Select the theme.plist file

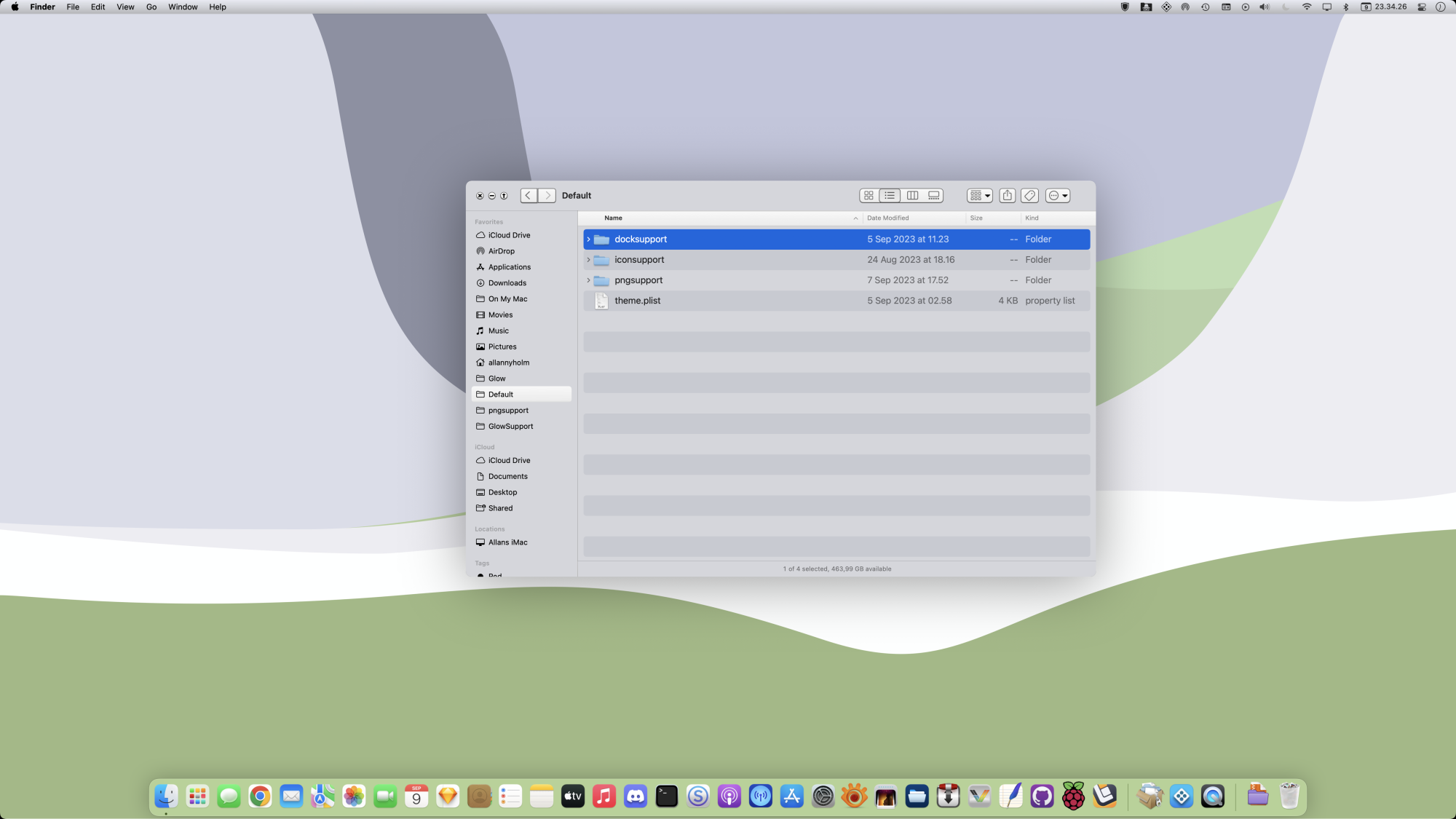coord(637,301)
